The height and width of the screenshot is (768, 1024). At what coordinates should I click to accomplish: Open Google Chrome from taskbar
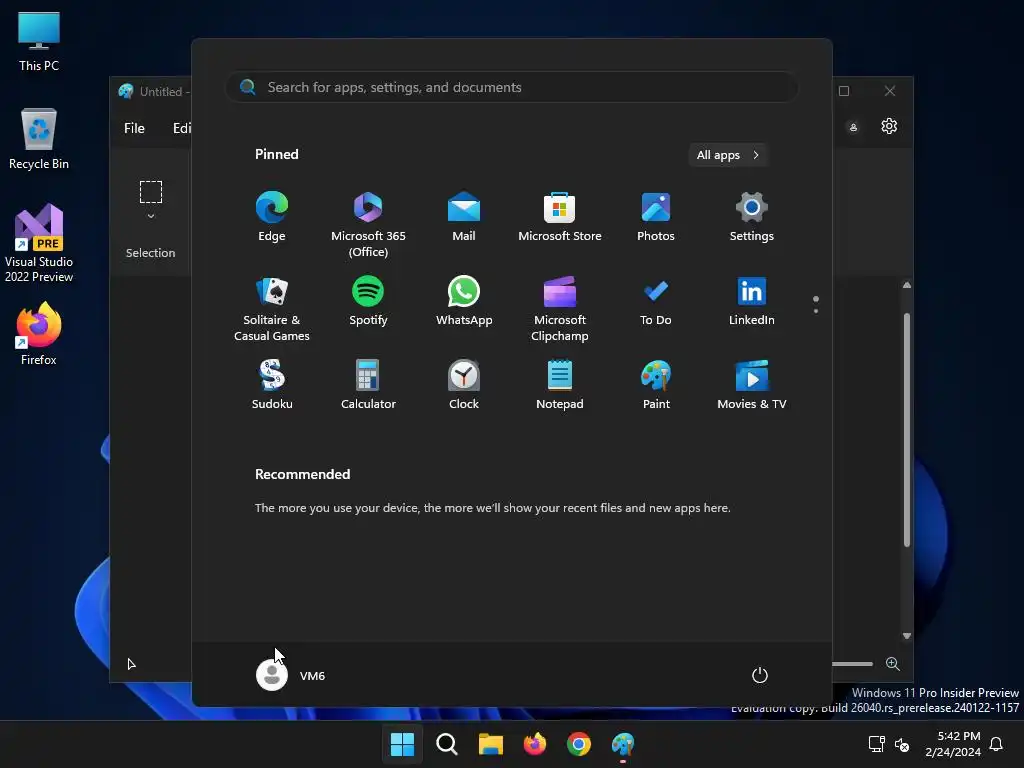point(579,744)
